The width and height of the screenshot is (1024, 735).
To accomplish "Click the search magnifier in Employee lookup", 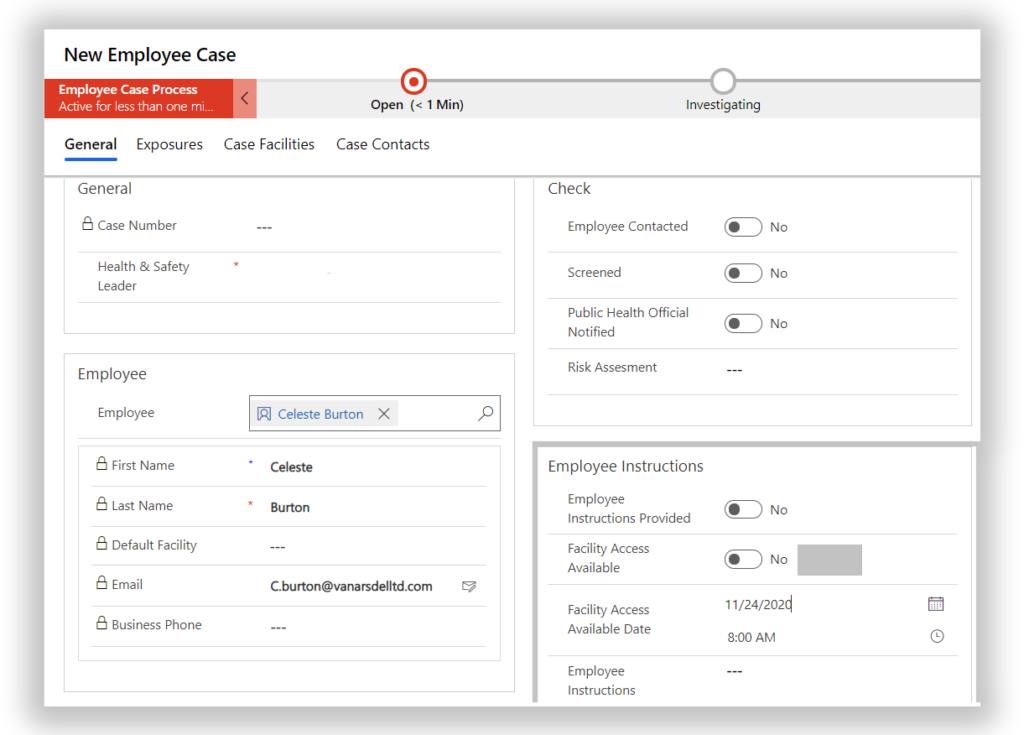I will coord(485,413).
